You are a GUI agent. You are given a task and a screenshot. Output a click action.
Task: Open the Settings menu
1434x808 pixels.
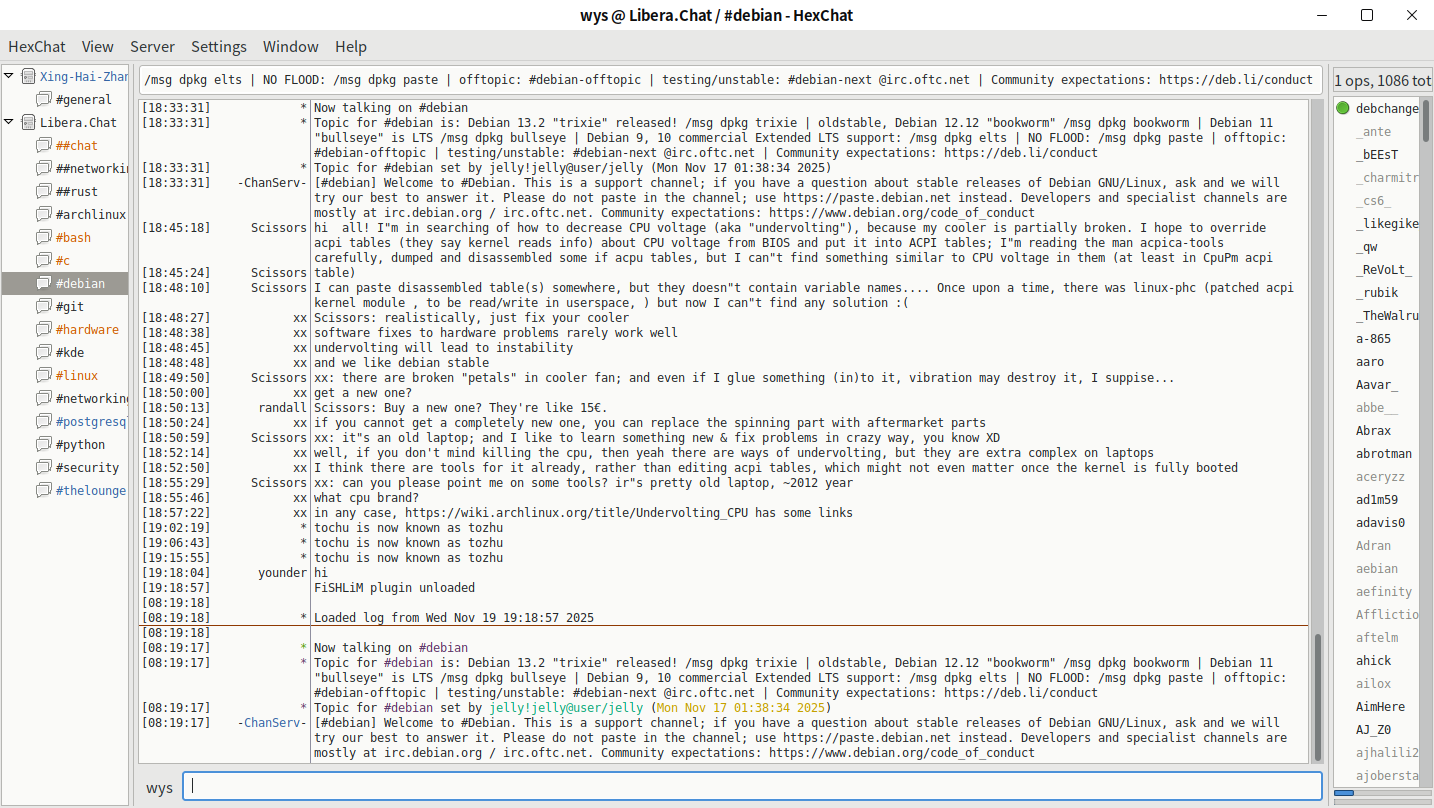click(219, 46)
